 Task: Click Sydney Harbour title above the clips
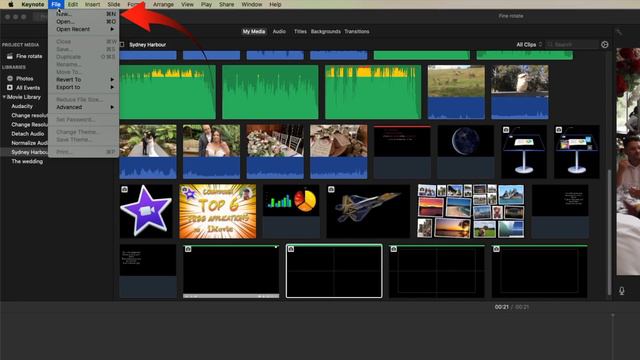[147, 44]
